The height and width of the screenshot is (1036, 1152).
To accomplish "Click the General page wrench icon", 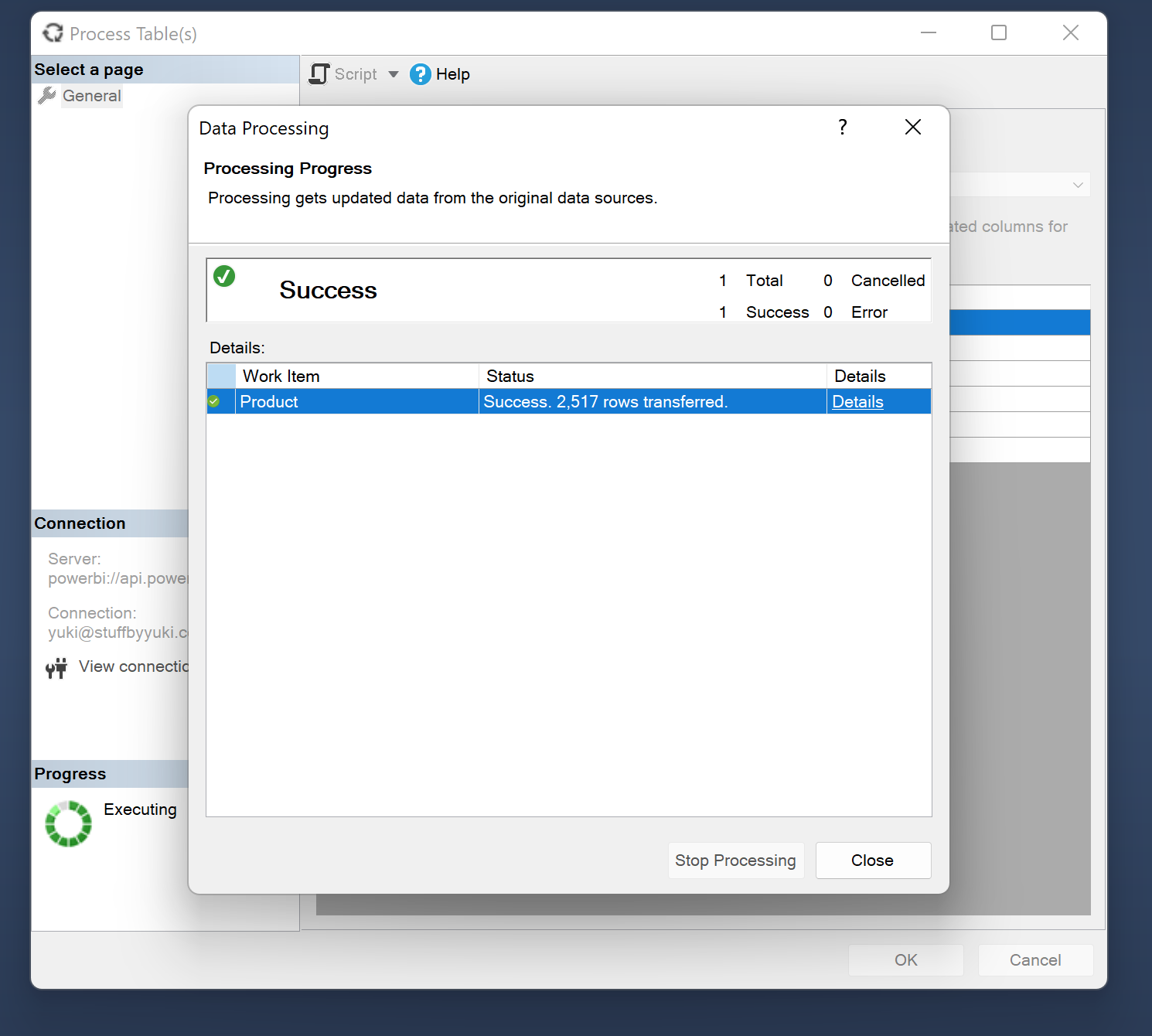I will coord(47,96).
